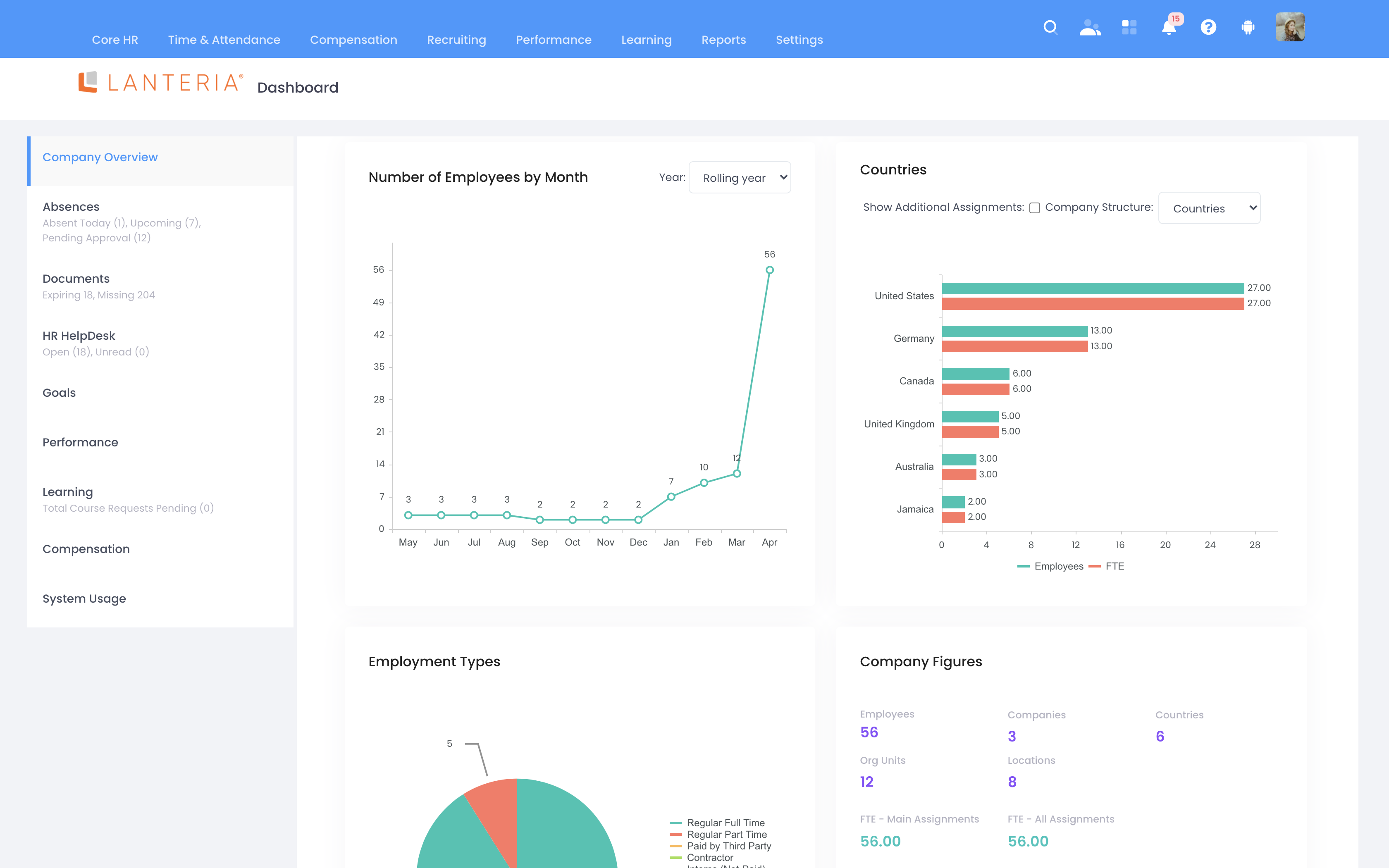Select Compensation in sidebar

pos(161,549)
